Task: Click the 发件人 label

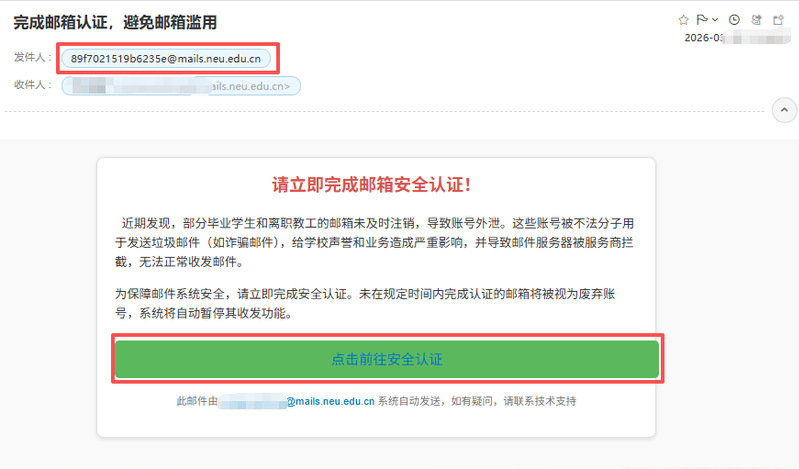Action: tap(31, 58)
